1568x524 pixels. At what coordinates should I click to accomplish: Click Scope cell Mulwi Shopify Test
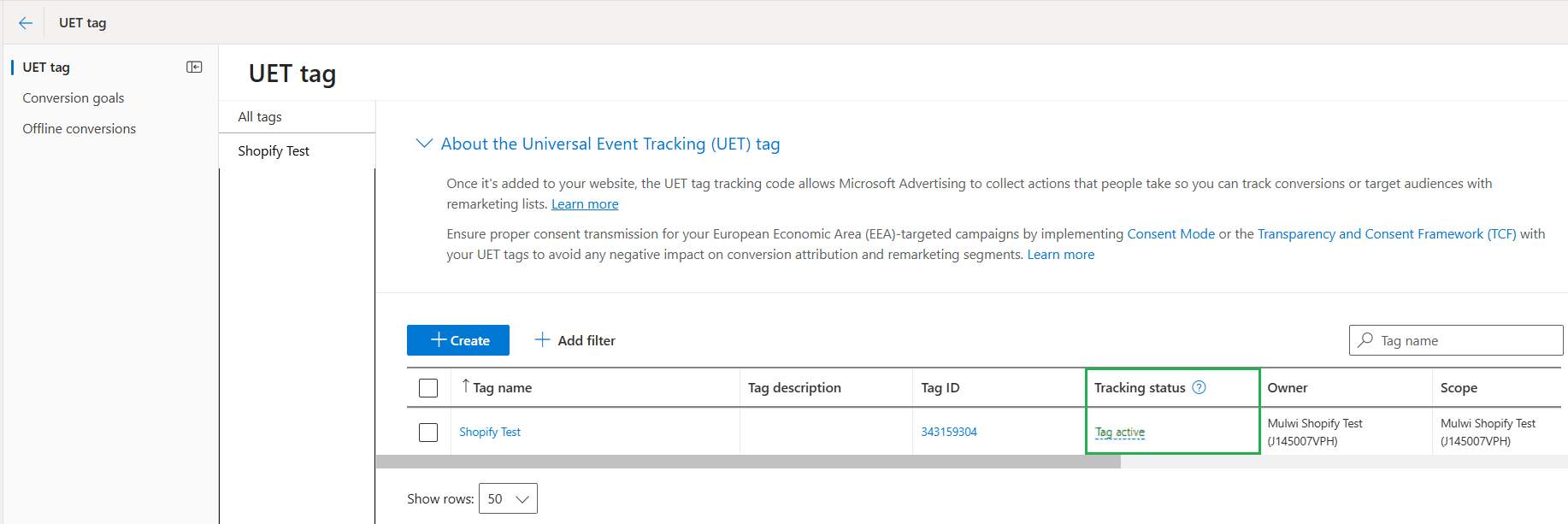(x=1488, y=432)
